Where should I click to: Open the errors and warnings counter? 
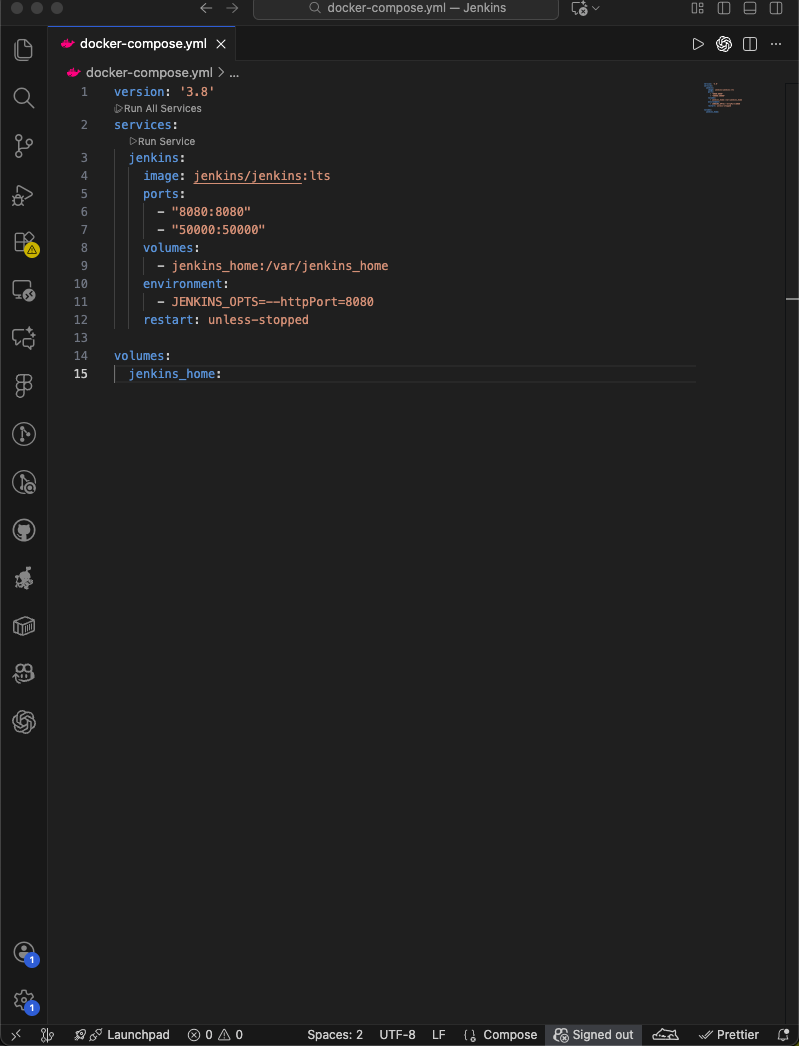[x=215, y=1035]
